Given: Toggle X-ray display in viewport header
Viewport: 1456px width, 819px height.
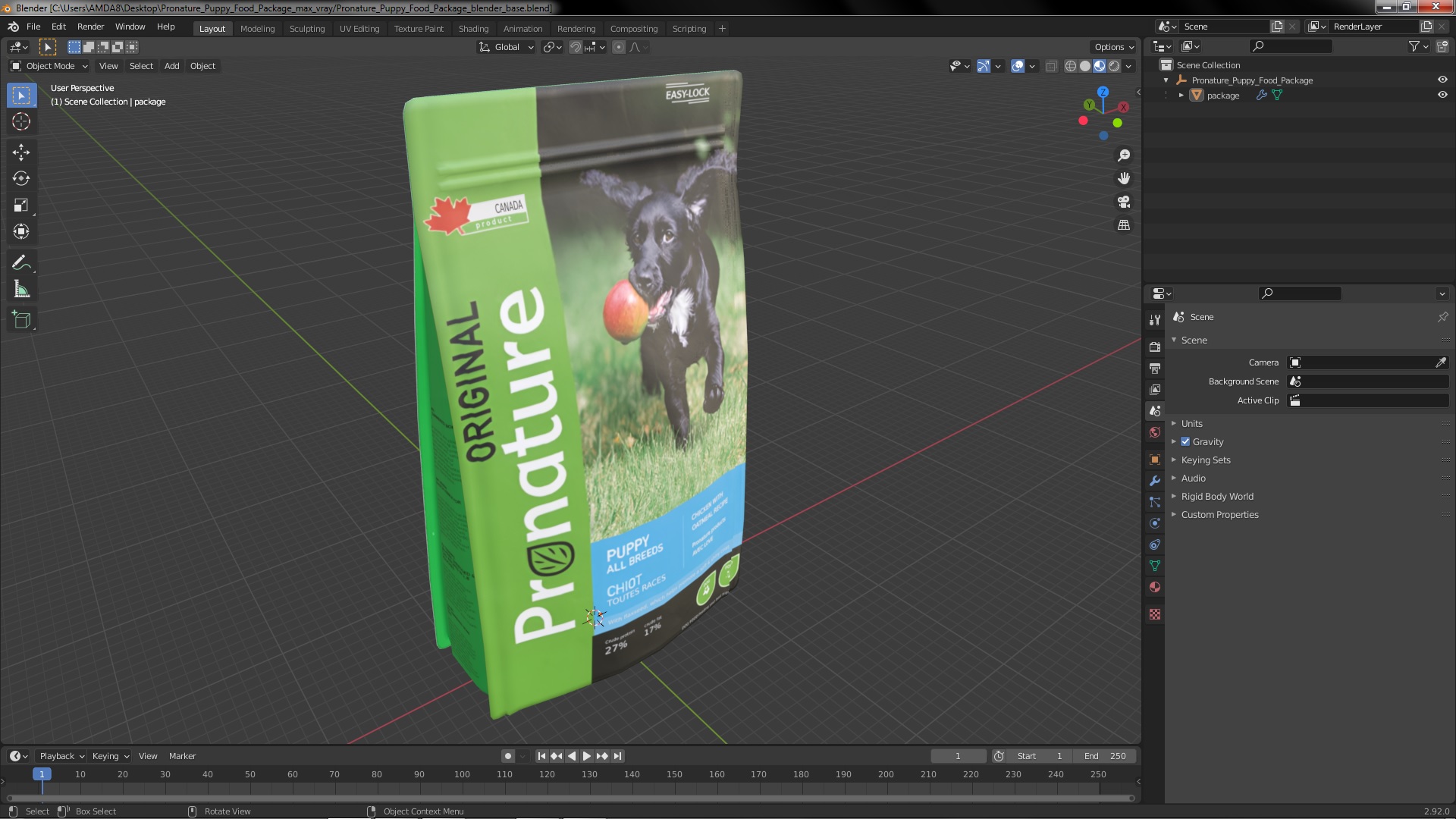Looking at the screenshot, I should point(1051,66).
